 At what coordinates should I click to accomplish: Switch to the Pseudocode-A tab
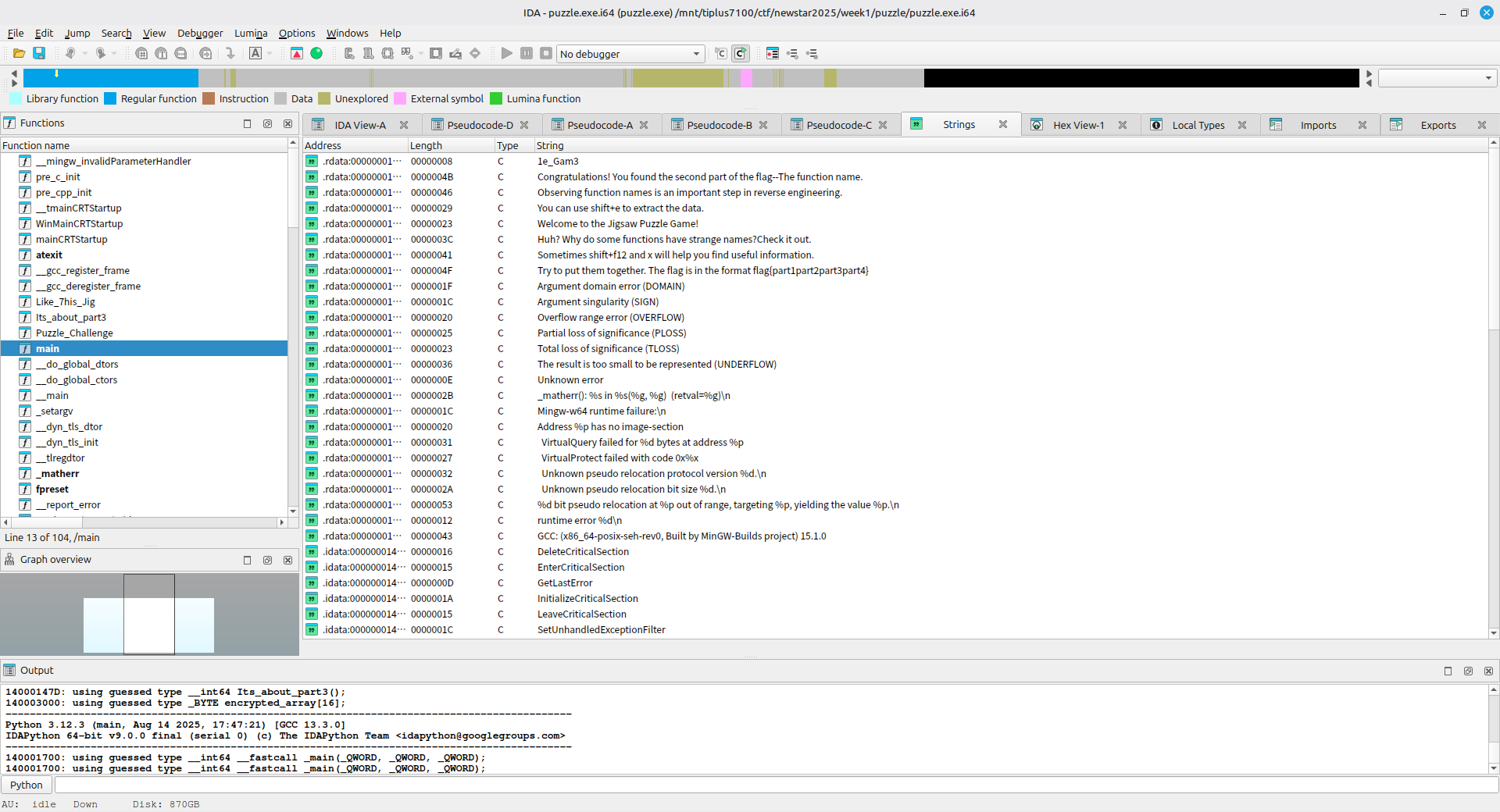(x=599, y=125)
